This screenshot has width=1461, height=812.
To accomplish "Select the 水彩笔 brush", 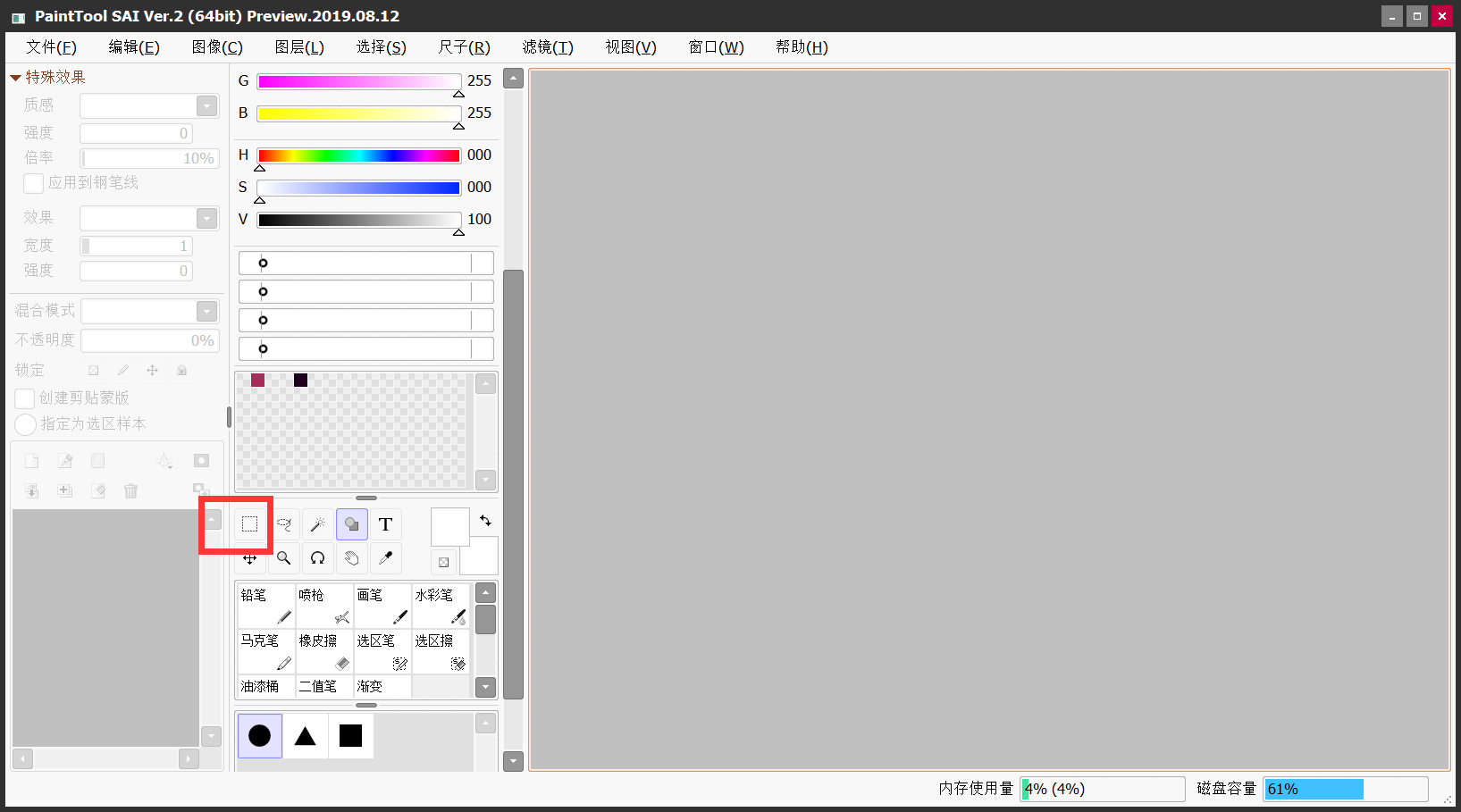I will pyautogui.click(x=441, y=606).
